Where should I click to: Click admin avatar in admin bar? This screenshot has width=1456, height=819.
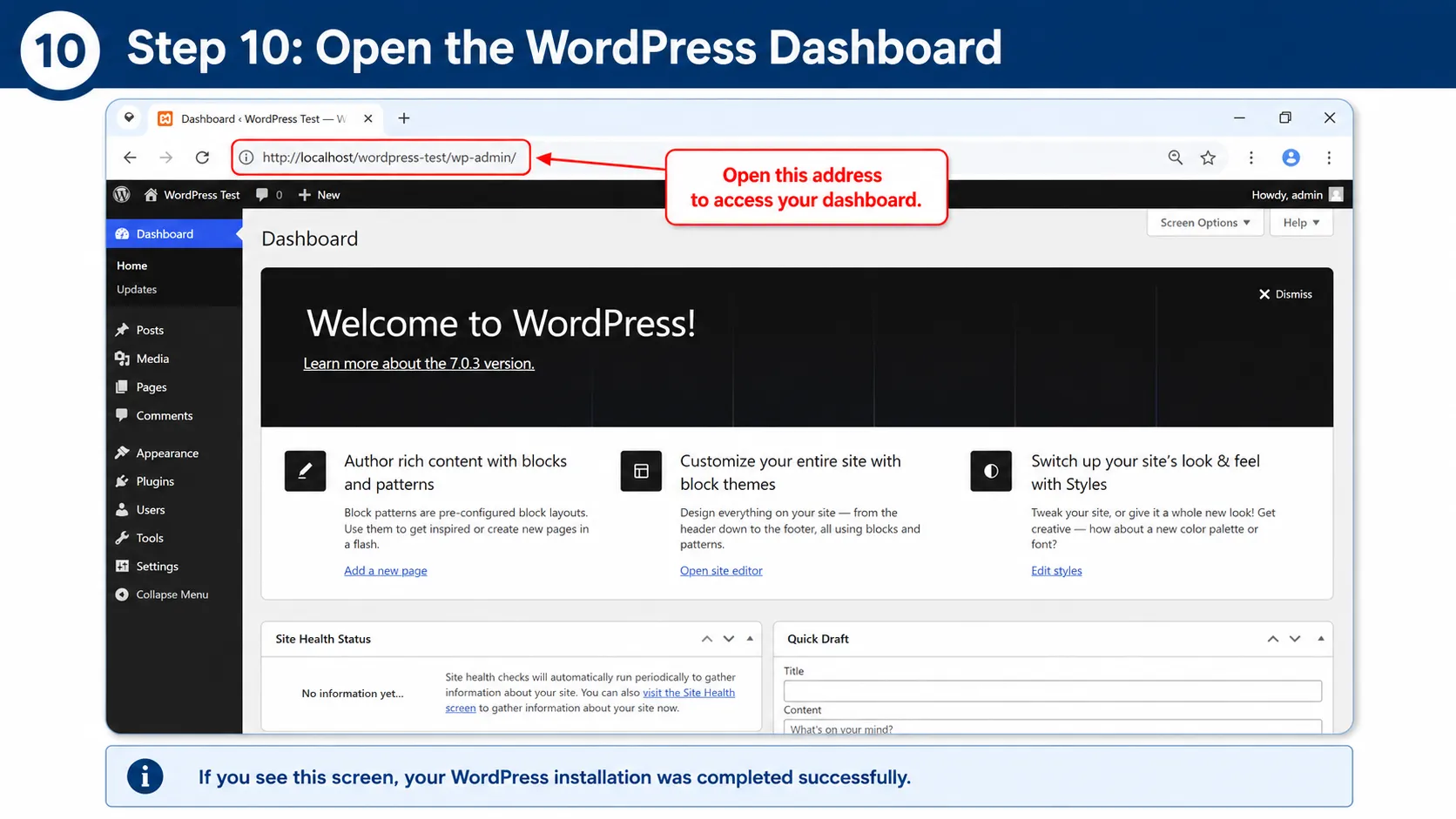tap(1336, 195)
